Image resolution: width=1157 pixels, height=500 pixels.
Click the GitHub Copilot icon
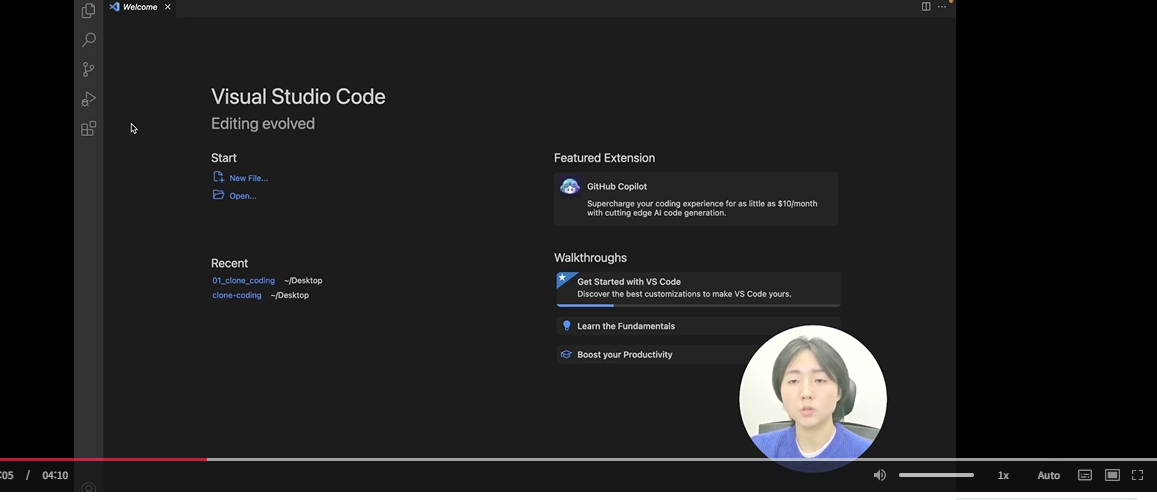(570, 187)
